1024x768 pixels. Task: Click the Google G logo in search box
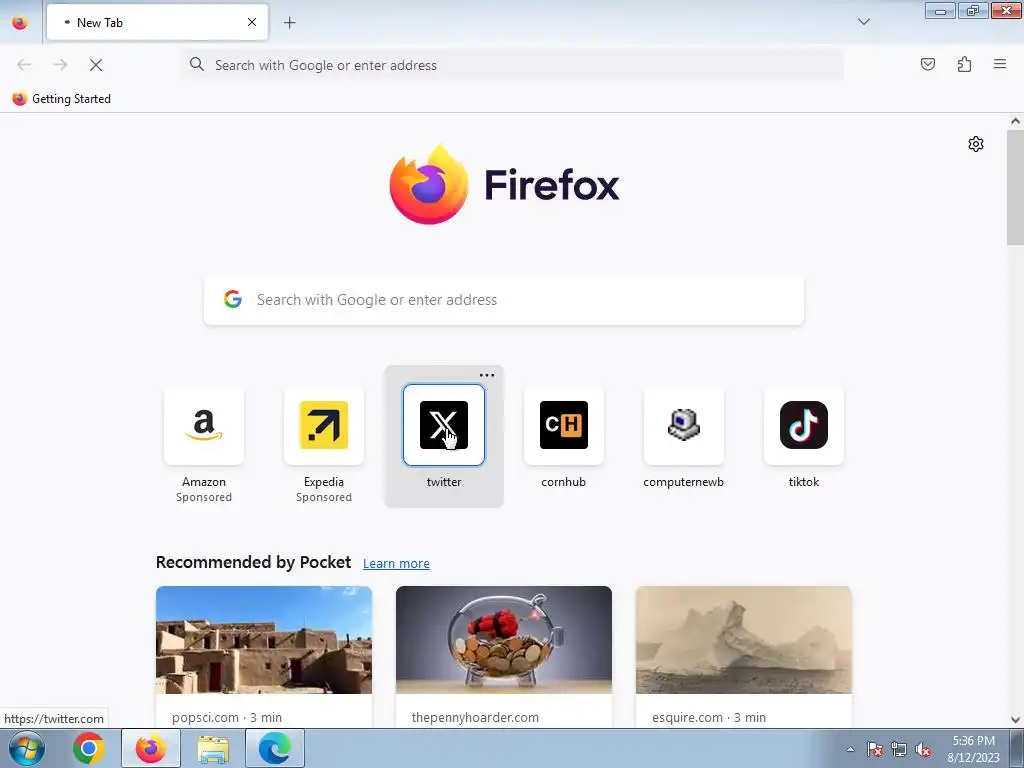232,299
